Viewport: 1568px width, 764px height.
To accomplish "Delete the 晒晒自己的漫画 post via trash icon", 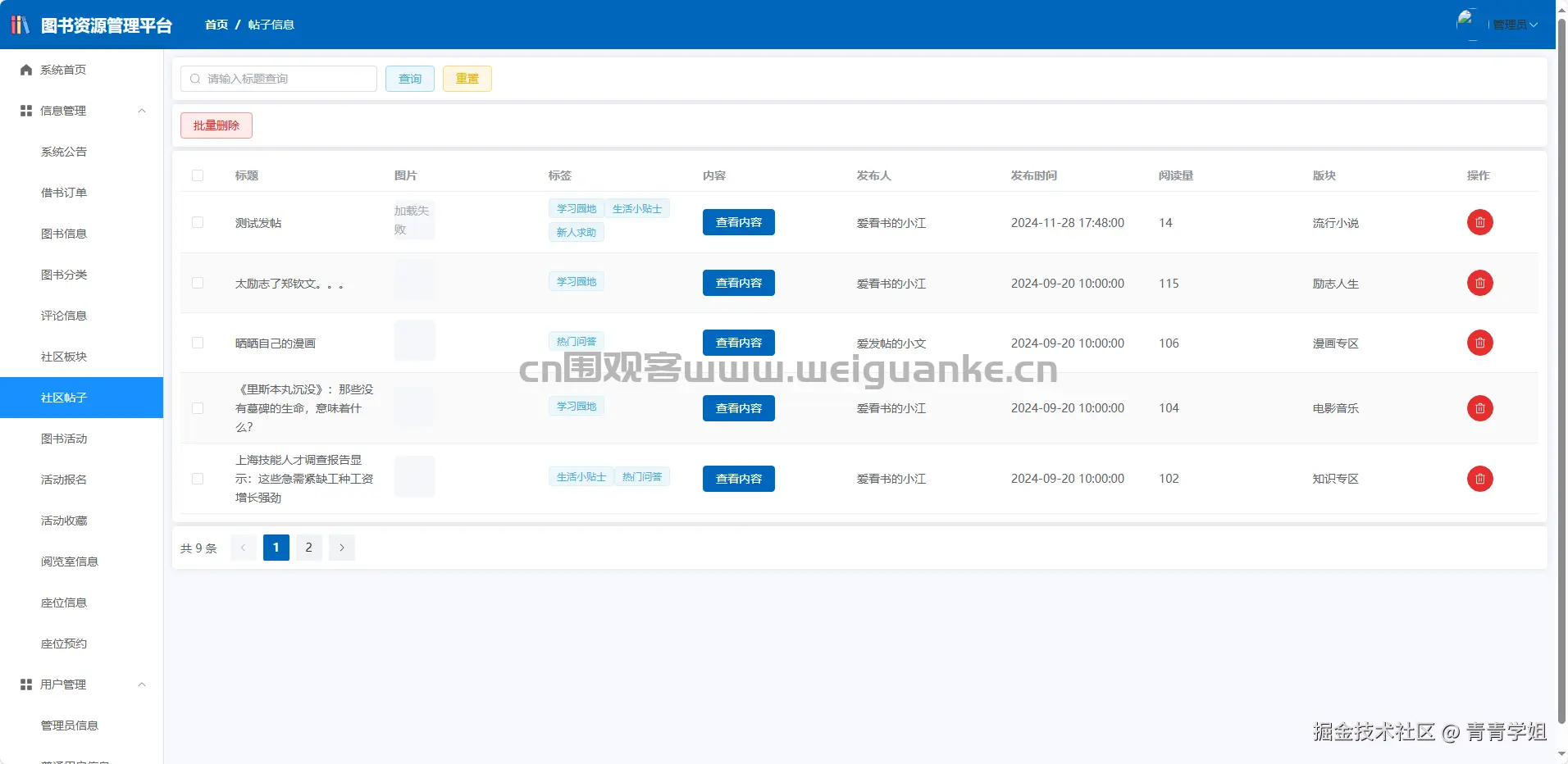I will point(1479,343).
